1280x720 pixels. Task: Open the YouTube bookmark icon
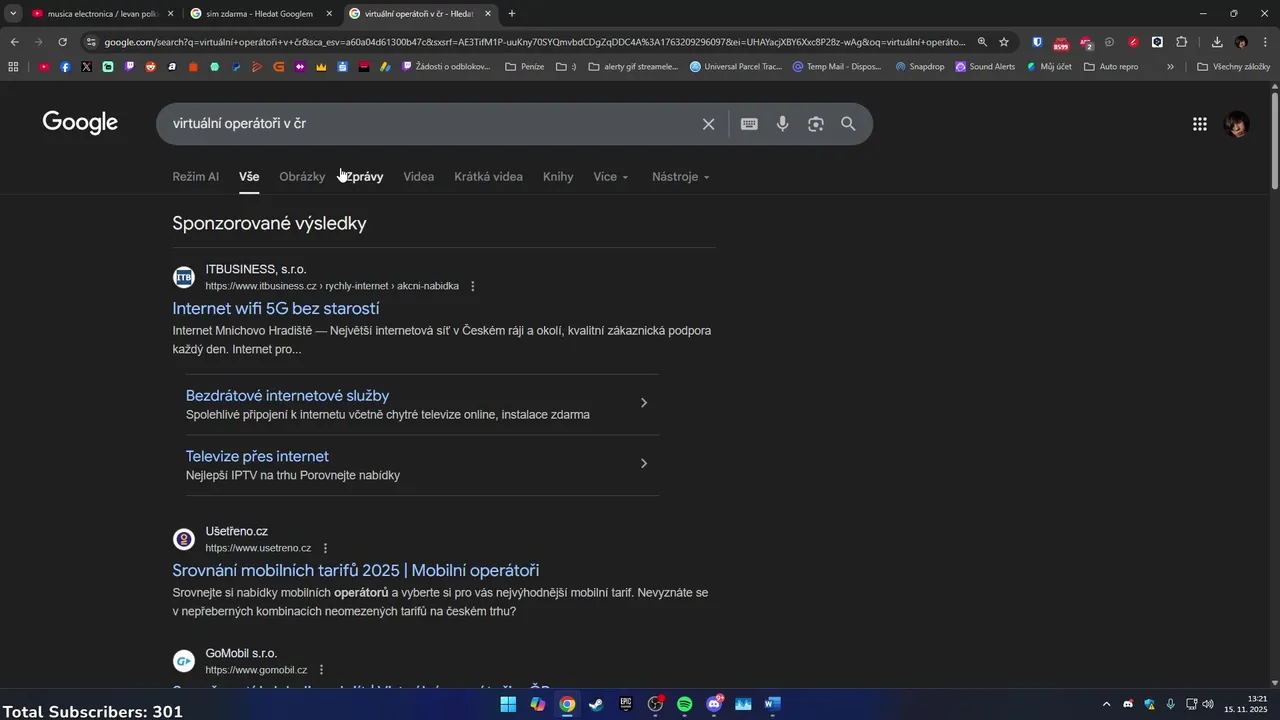[44, 67]
